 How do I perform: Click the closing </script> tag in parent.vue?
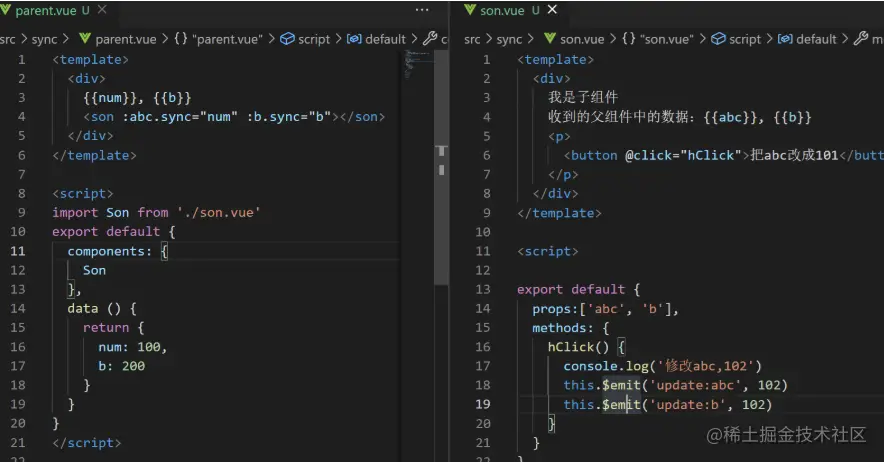tap(86, 443)
